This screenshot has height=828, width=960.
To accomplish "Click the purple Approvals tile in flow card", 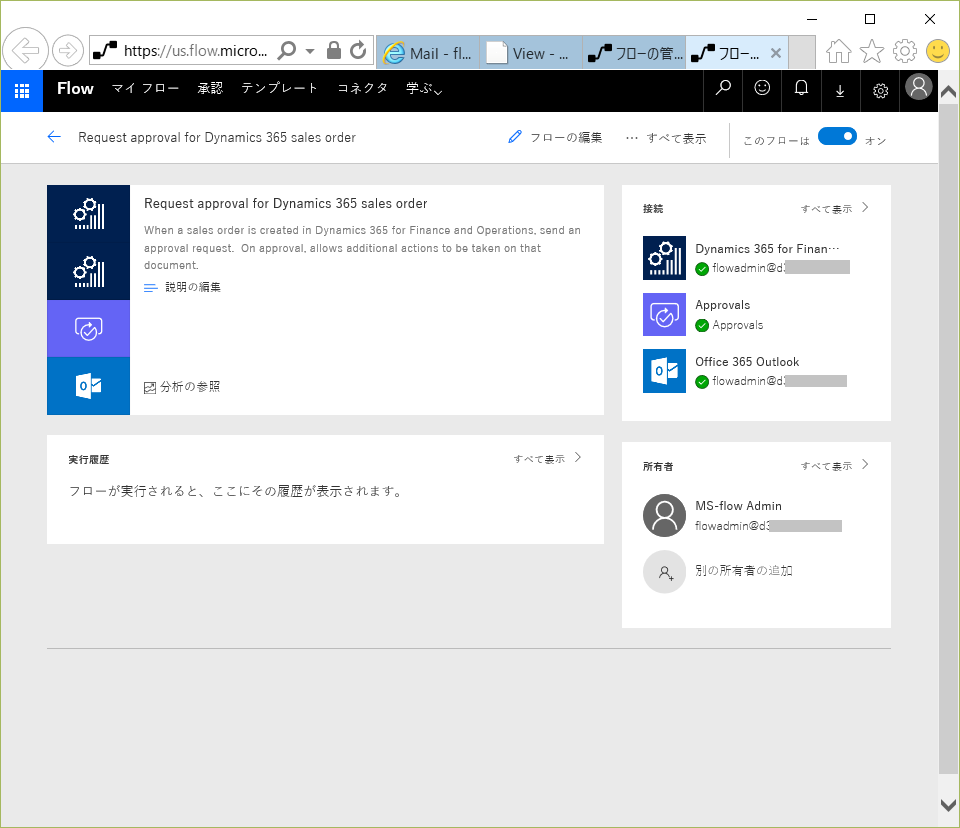I will point(89,329).
